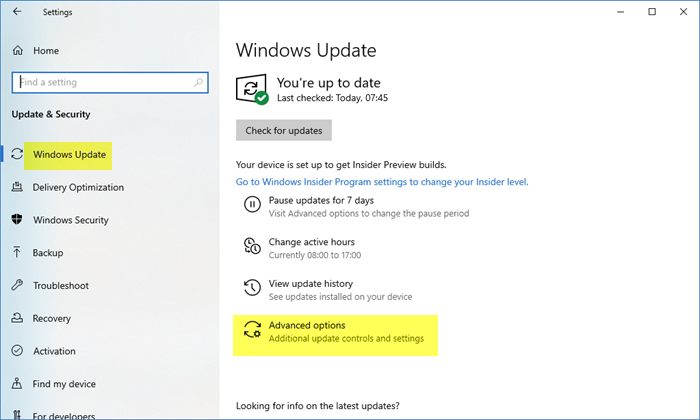Open the Recovery section
This screenshot has width=700, height=420.
[x=51, y=318]
